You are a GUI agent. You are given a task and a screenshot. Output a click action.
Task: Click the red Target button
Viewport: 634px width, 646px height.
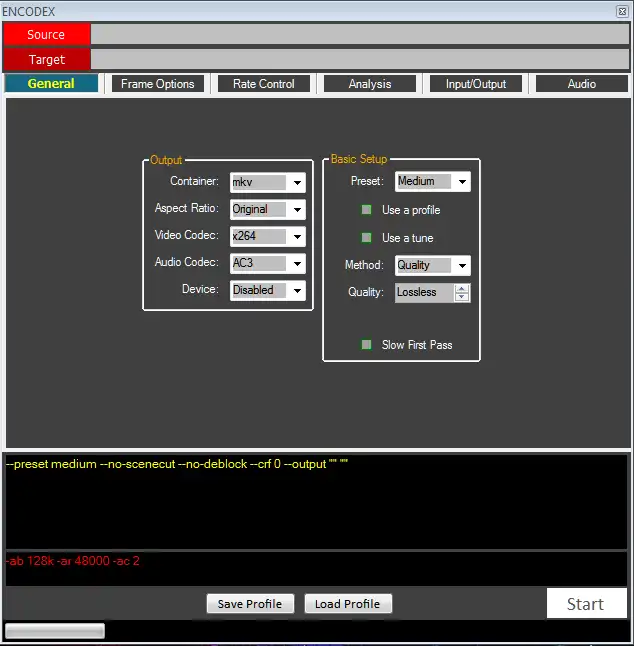[47, 59]
